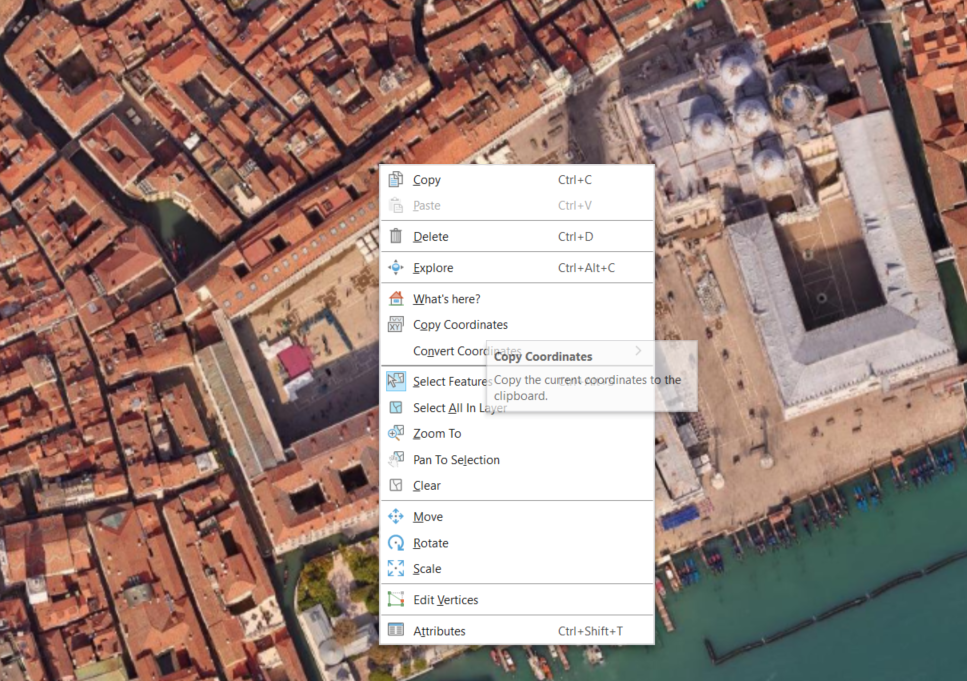The height and width of the screenshot is (681, 967).
Task: Click the Scale expand-arrows icon
Action: [396, 568]
